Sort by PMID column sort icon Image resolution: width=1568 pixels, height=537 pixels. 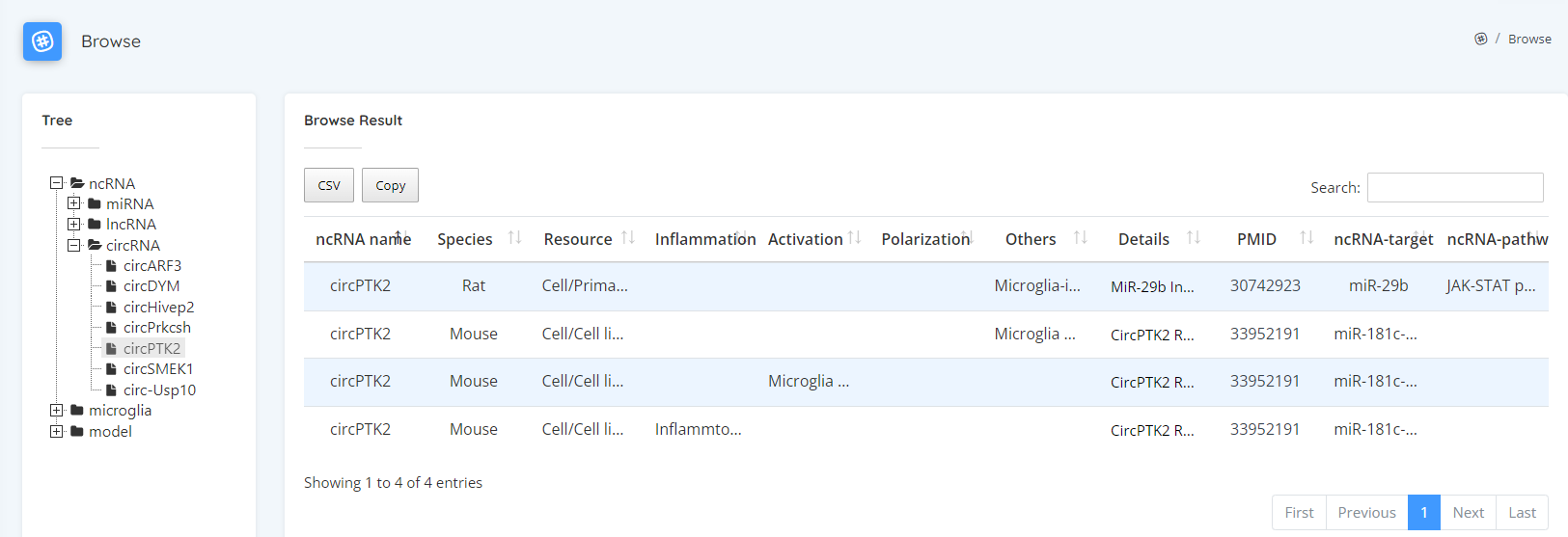[x=1307, y=238]
